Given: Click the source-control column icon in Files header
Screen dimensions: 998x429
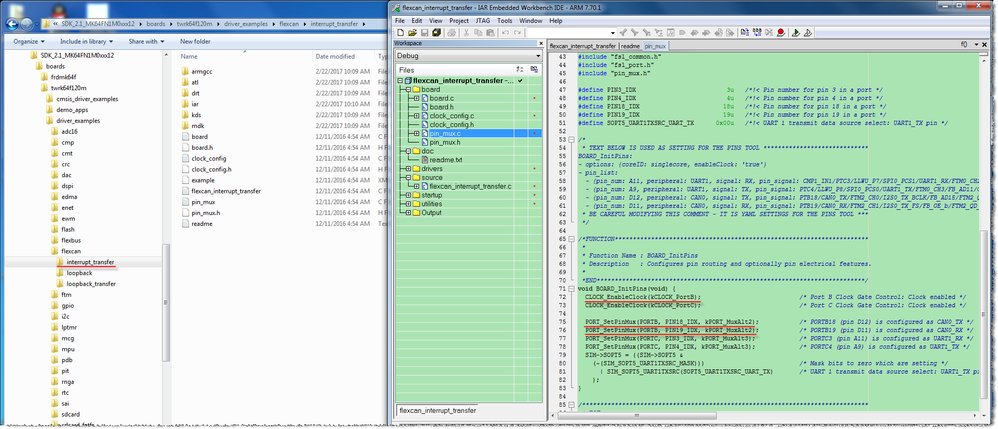Looking at the screenshot, I should (x=535, y=69).
